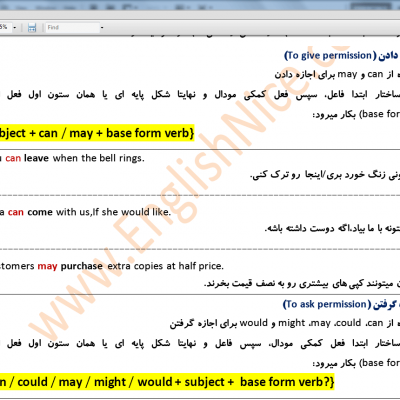Click sentence "leave when the bell rings."
The image size is (400, 400).
(x=84, y=158)
